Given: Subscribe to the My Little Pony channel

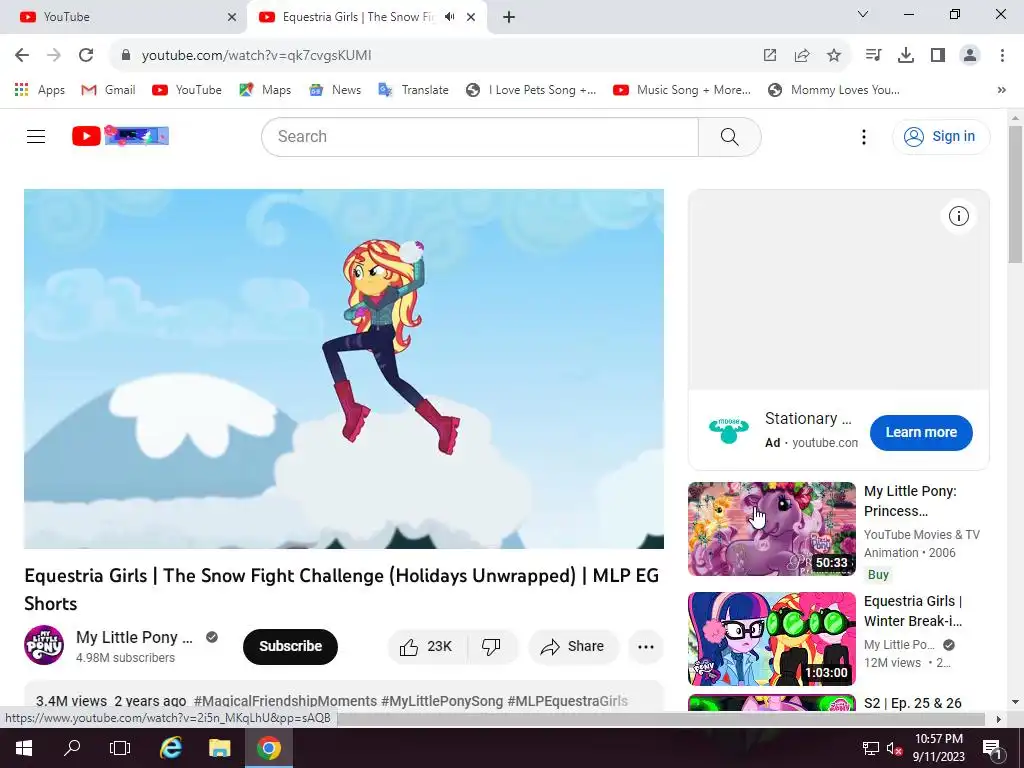Looking at the screenshot, I should [290, 647].
